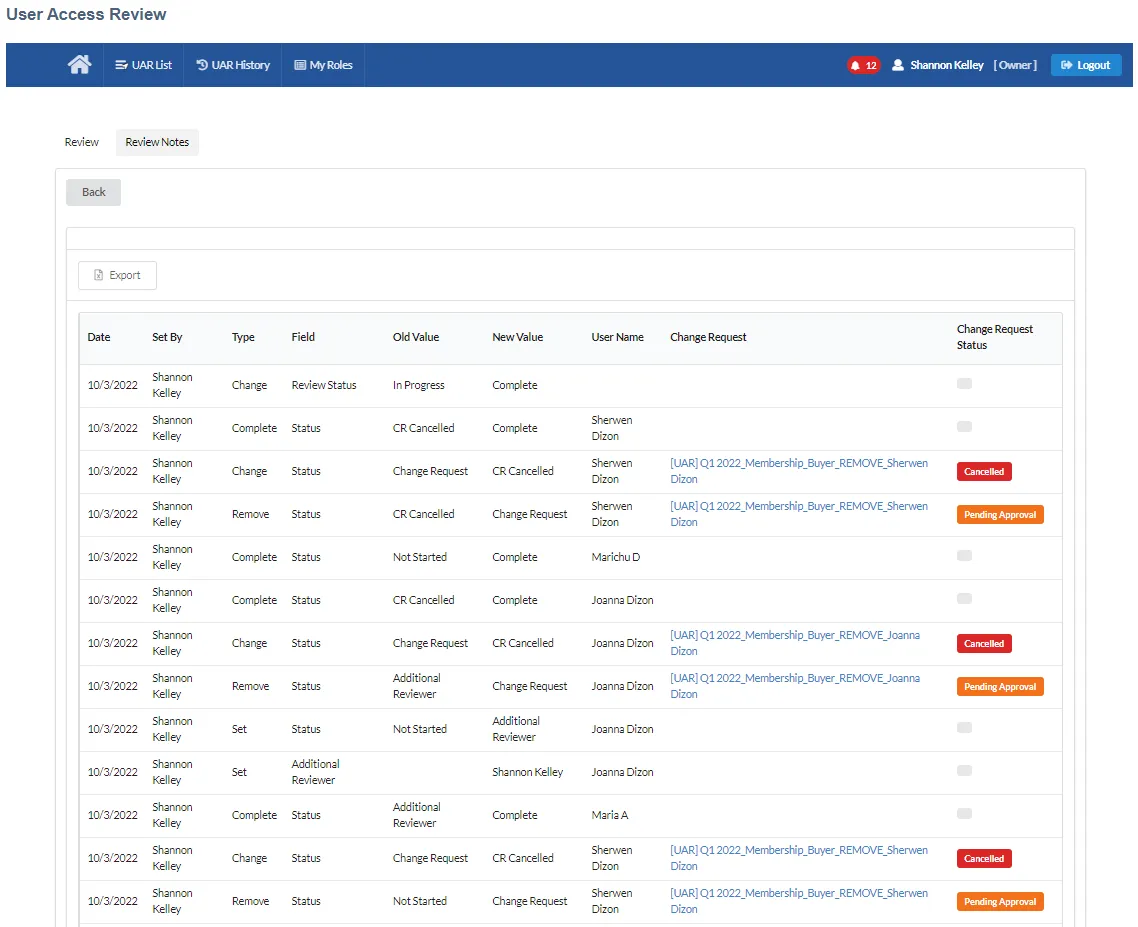This screenshot has width=1138, height=927.
Task: Open the first Sherwen Dizon REMOVE change request link
Action: click(798, 471)
